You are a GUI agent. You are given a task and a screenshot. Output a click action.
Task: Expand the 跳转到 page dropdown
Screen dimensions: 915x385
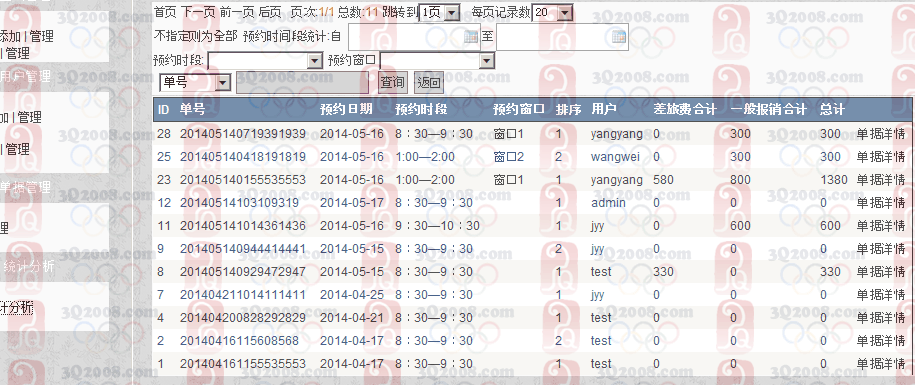[x=452, y=12]
